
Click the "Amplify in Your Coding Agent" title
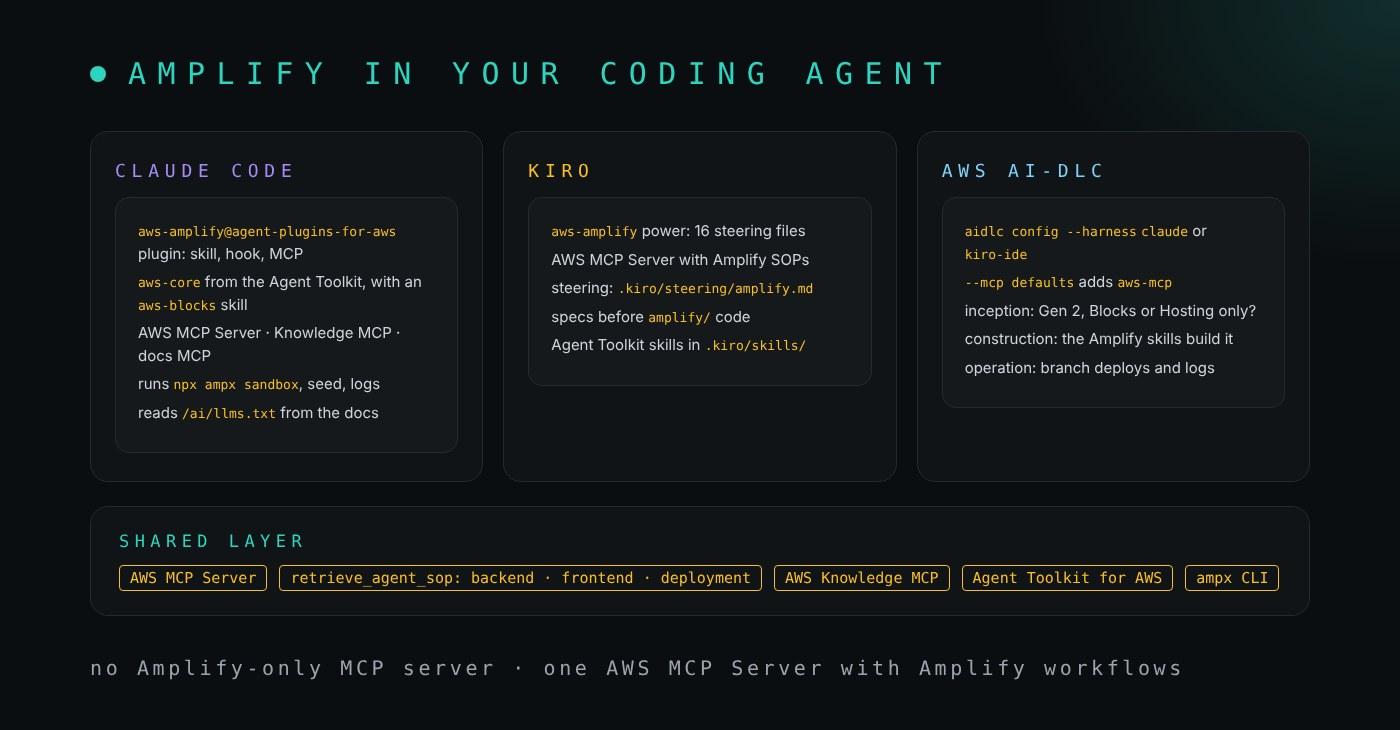(x=536, y=74)
